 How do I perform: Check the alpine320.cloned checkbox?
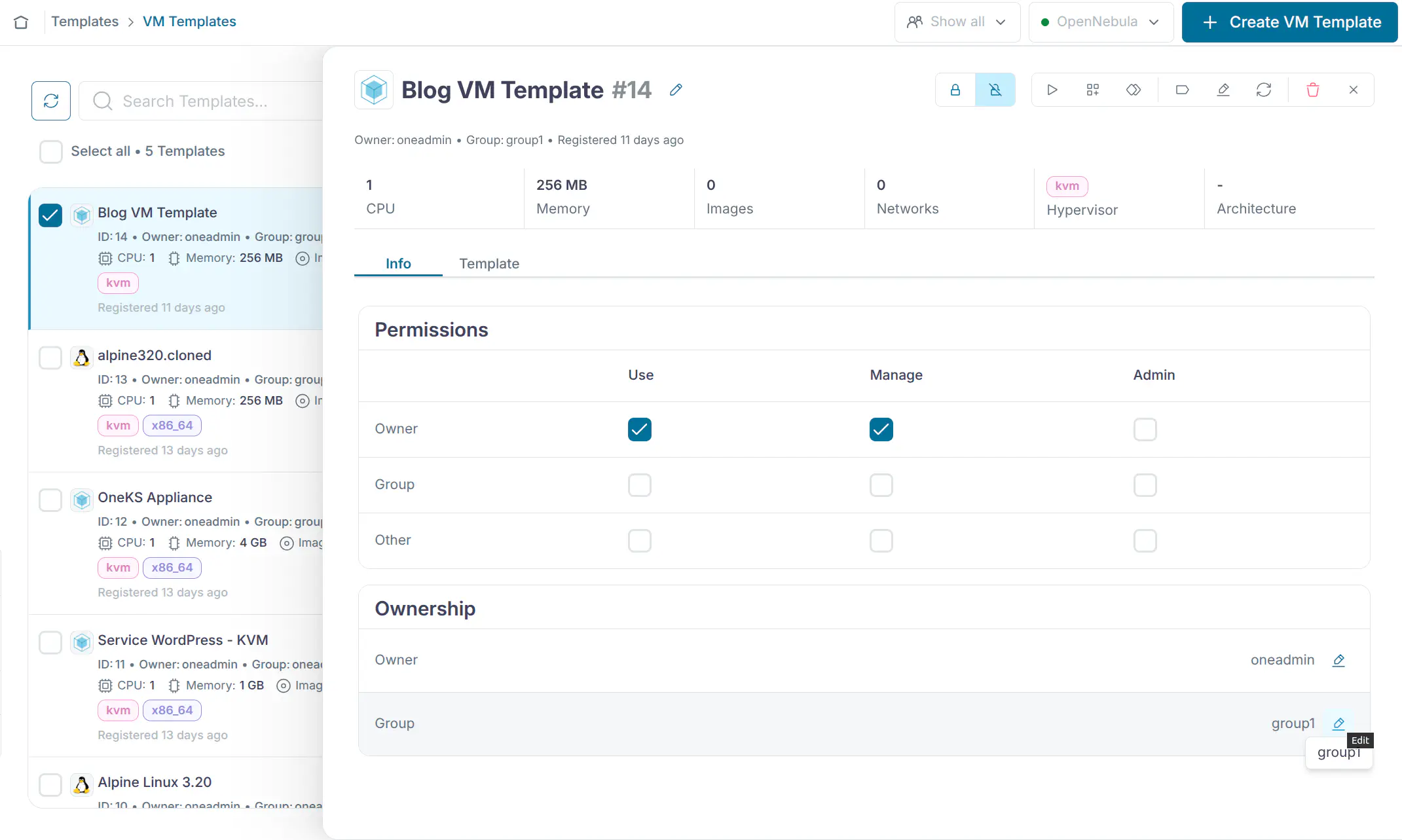[50, 357]
